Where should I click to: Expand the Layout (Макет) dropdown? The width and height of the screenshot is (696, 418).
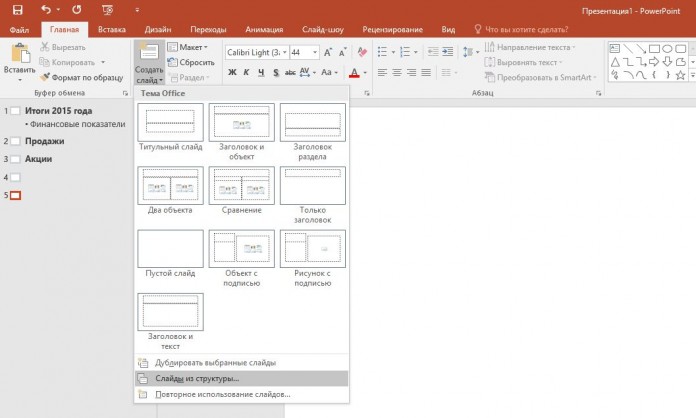pyautogui.click(x=187, y=47)
